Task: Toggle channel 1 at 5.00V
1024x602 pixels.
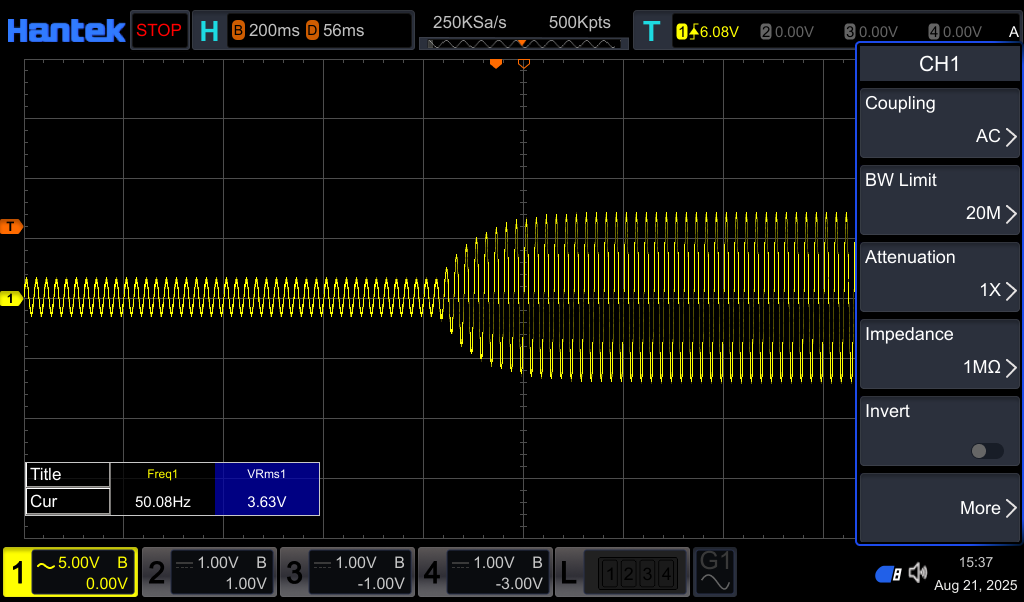Action: (x=70, y=572)
